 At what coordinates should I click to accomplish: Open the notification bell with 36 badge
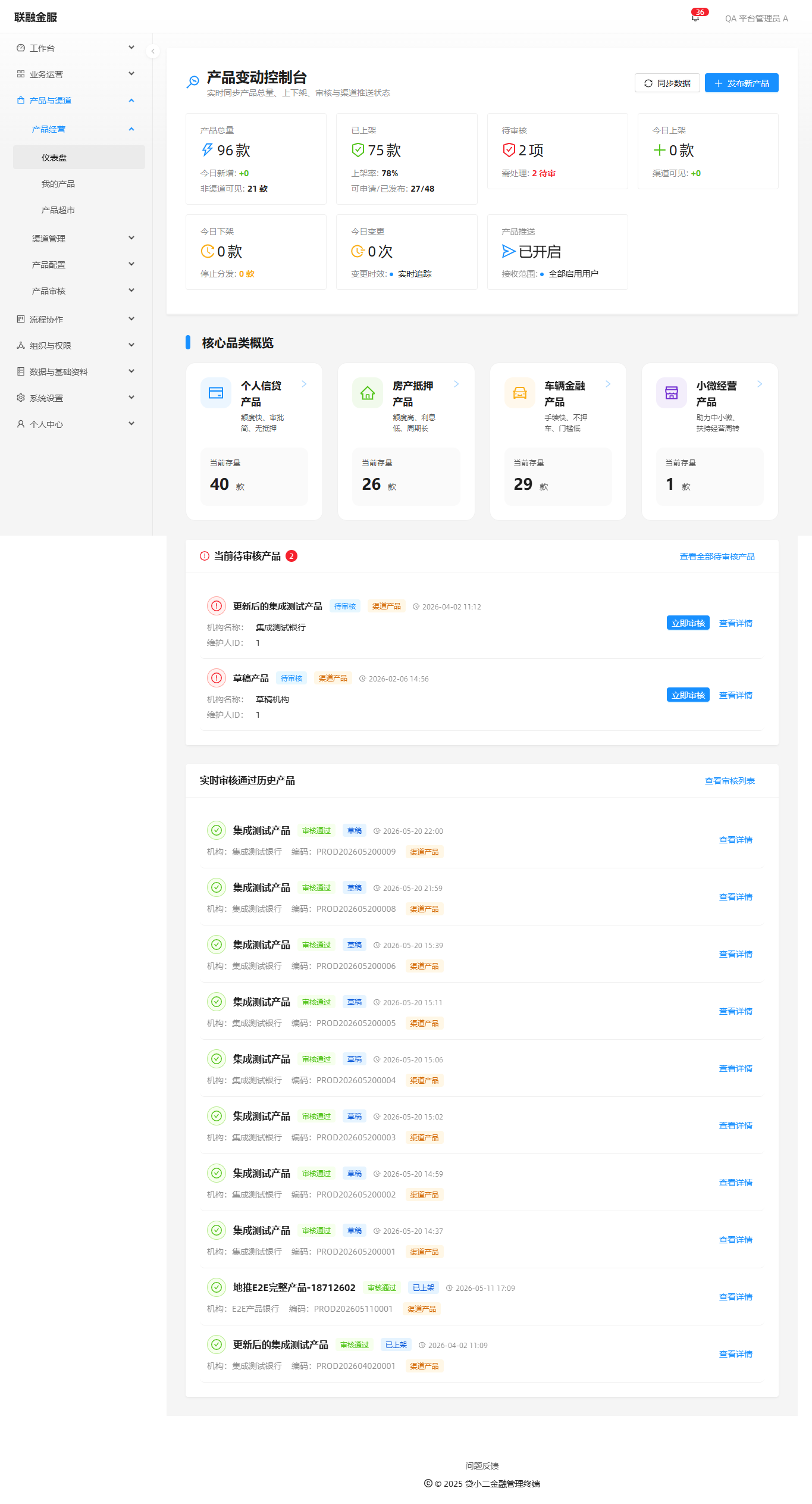click(x=695, y=17)
